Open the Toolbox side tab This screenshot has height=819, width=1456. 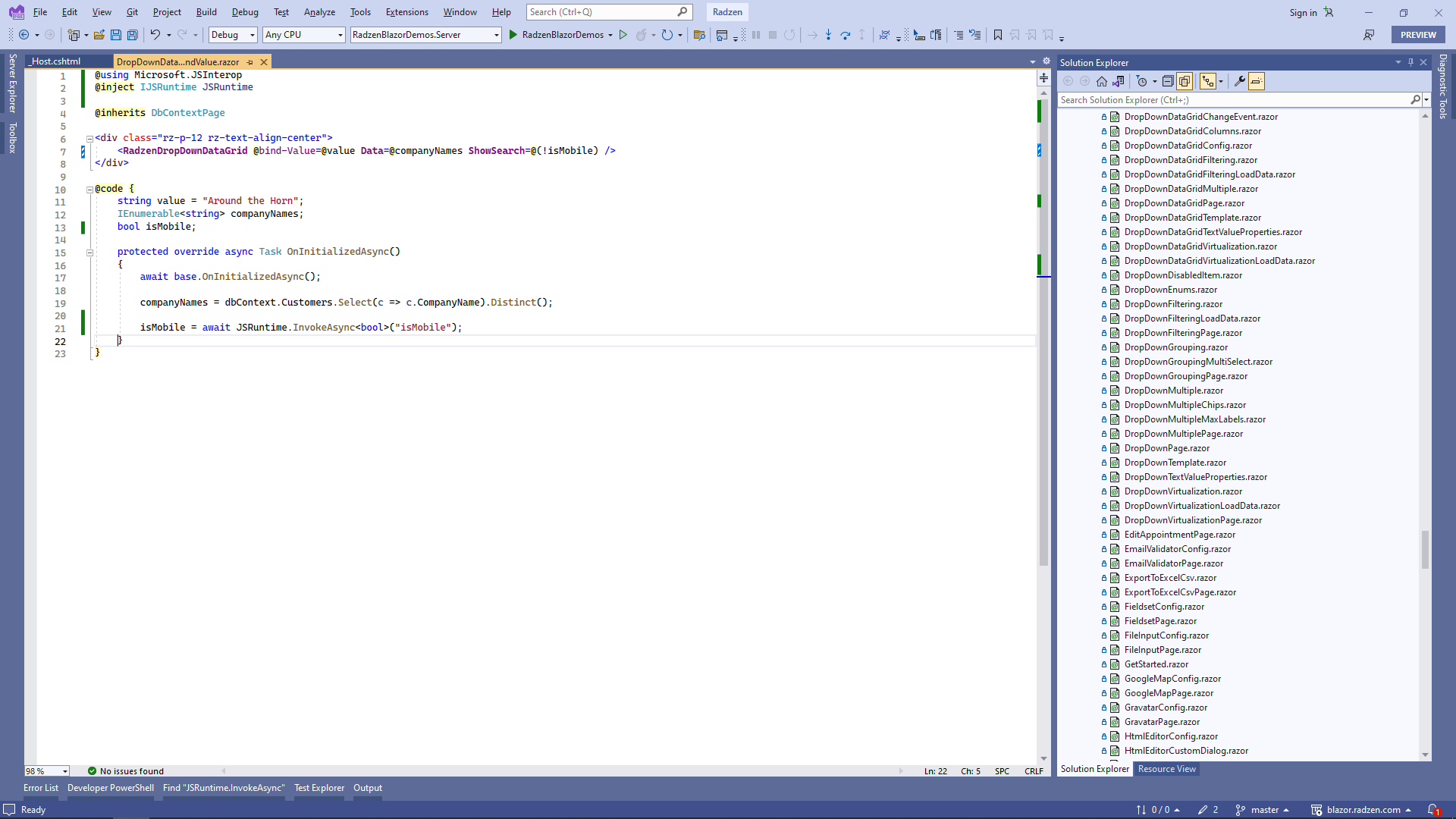coord(12,137)
